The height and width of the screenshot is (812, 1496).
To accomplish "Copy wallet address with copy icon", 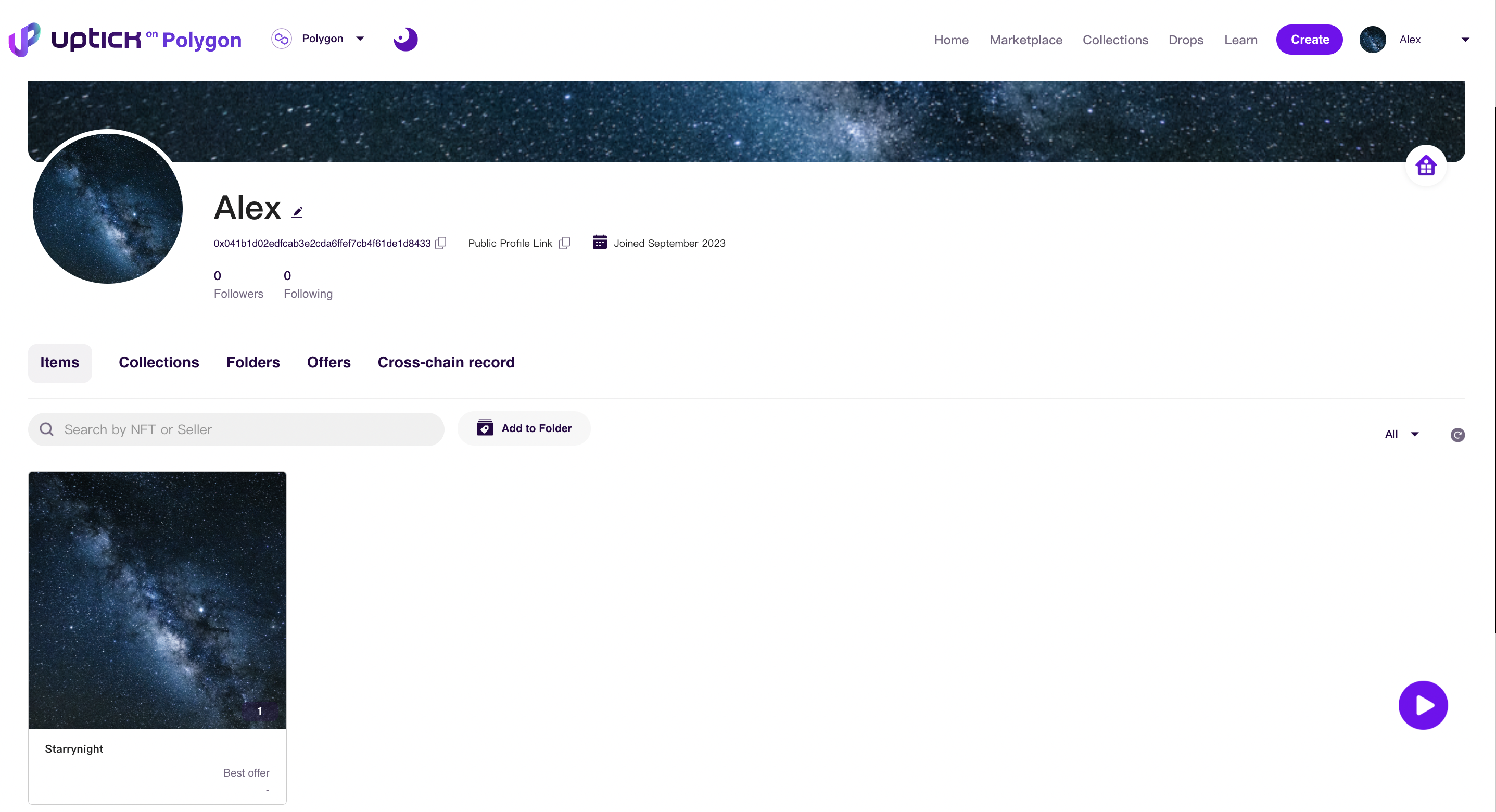I will pos(441,243).
